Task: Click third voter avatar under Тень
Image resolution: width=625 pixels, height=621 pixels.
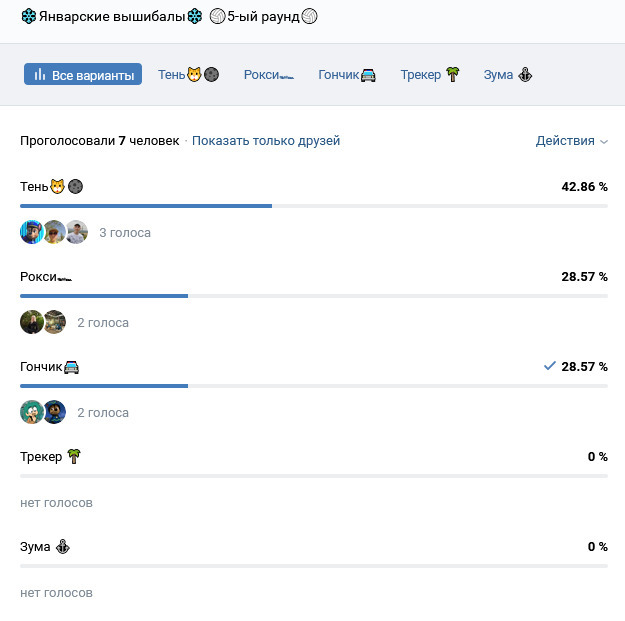Action: (76, 232)
